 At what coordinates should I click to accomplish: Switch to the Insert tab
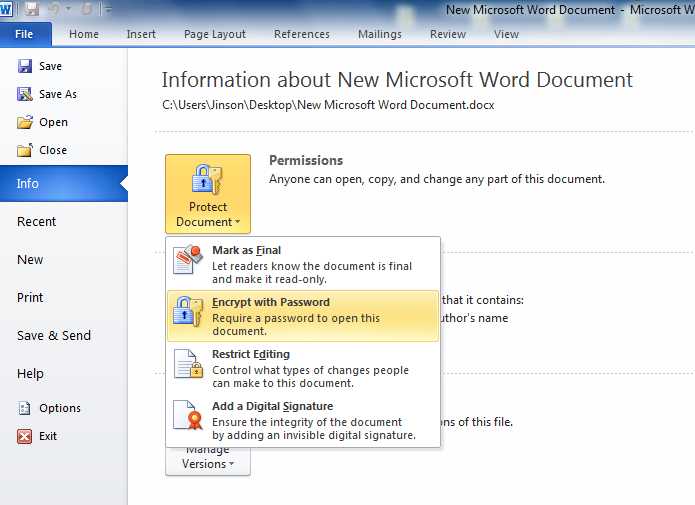[x=141, y=34]
